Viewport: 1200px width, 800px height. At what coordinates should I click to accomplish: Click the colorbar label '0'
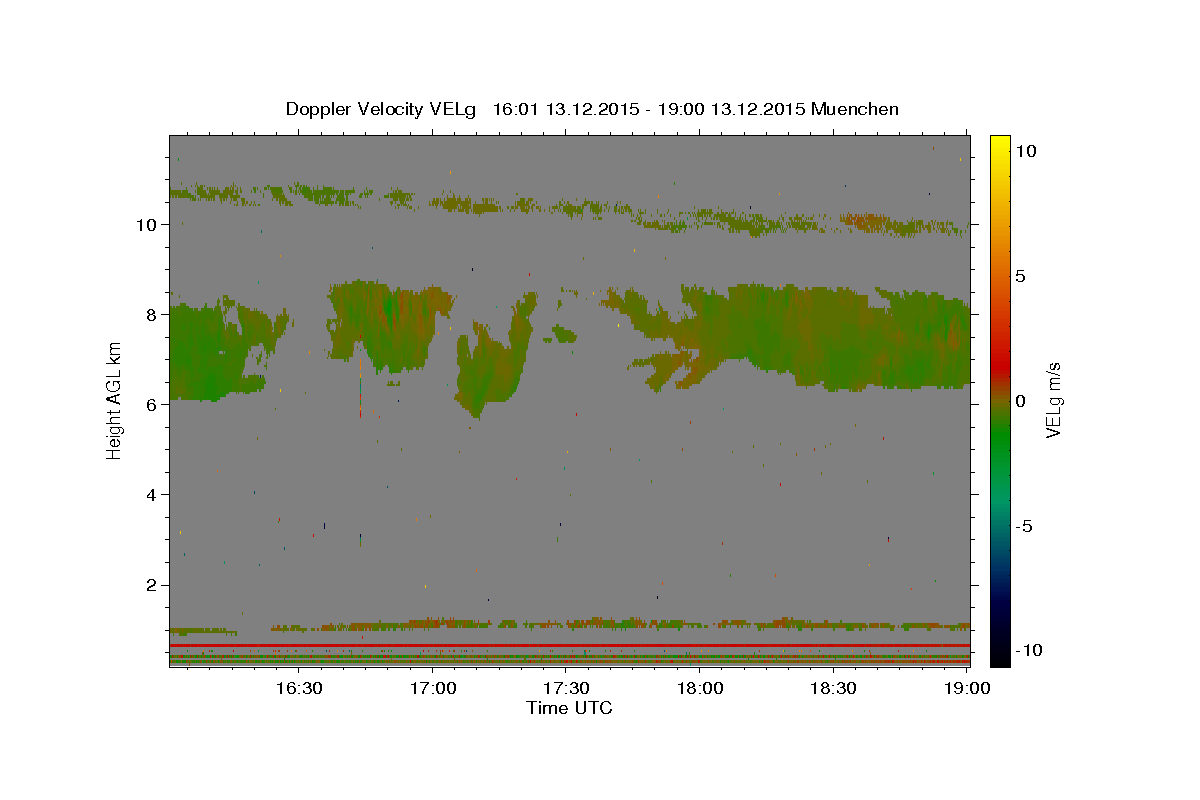[x=1020, y=401]
